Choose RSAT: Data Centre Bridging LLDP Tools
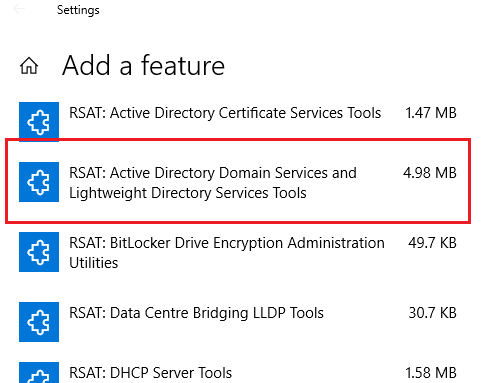 (x=196, y=313)
